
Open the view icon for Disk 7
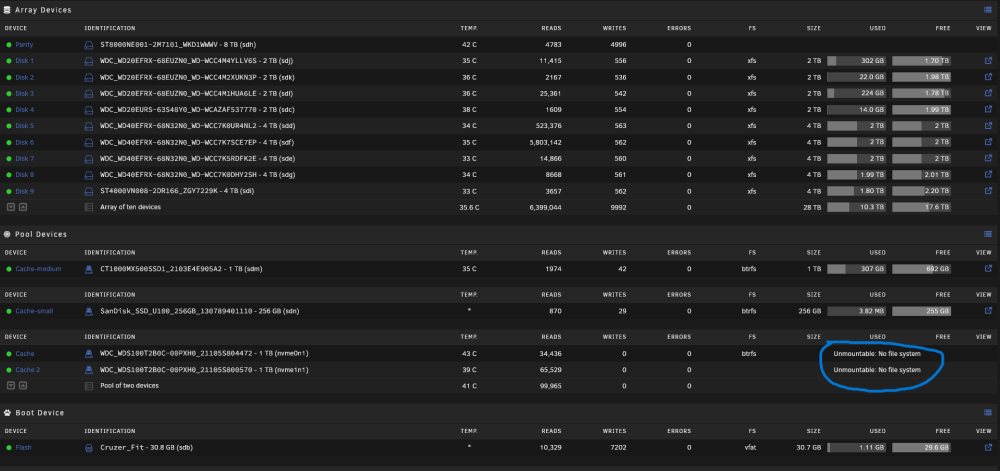(x=988, y=158)
